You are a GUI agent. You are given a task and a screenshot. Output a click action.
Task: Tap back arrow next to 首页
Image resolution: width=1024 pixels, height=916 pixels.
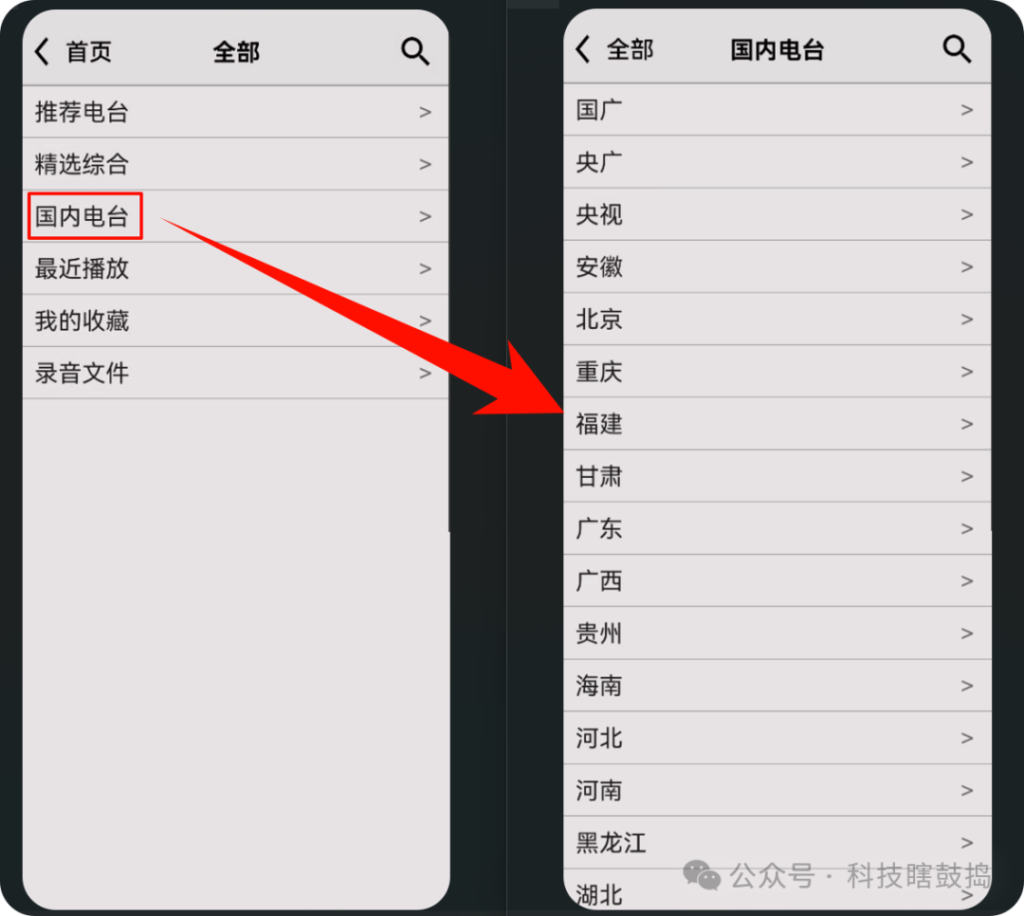coord(42,51)
